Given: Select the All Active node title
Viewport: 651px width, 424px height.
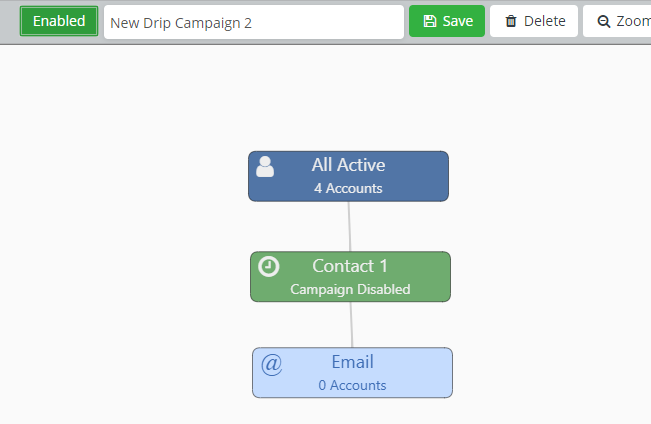Looking at the screenshot, I should point(348,165).
